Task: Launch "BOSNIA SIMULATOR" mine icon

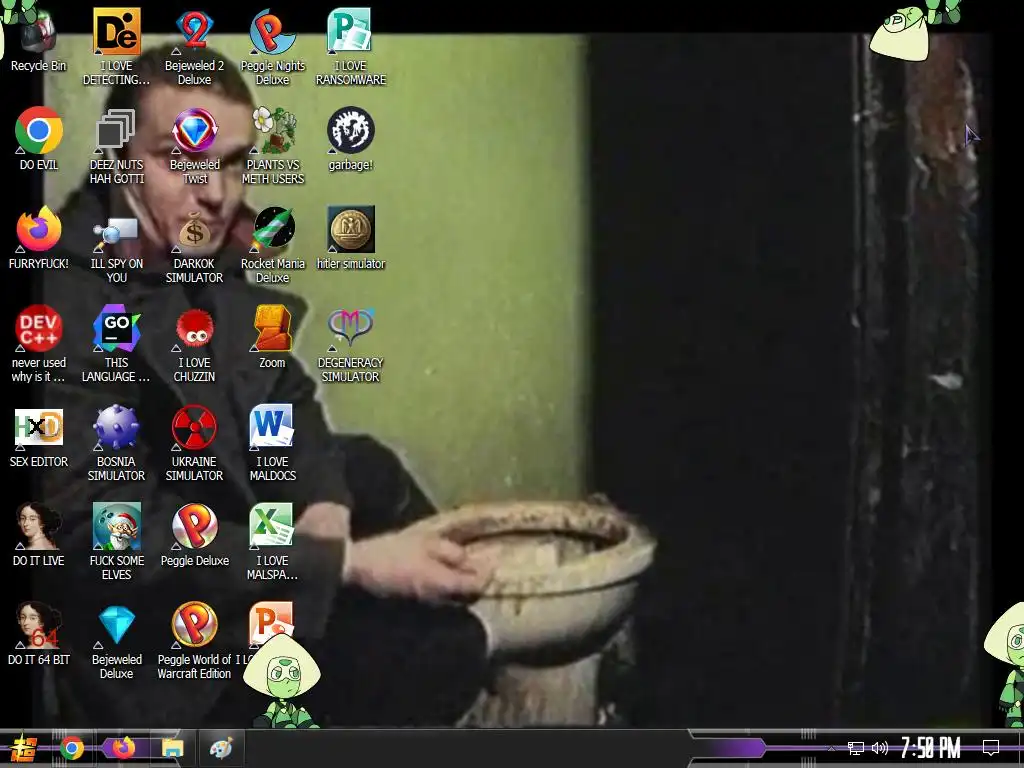Action: click(116, 444)
